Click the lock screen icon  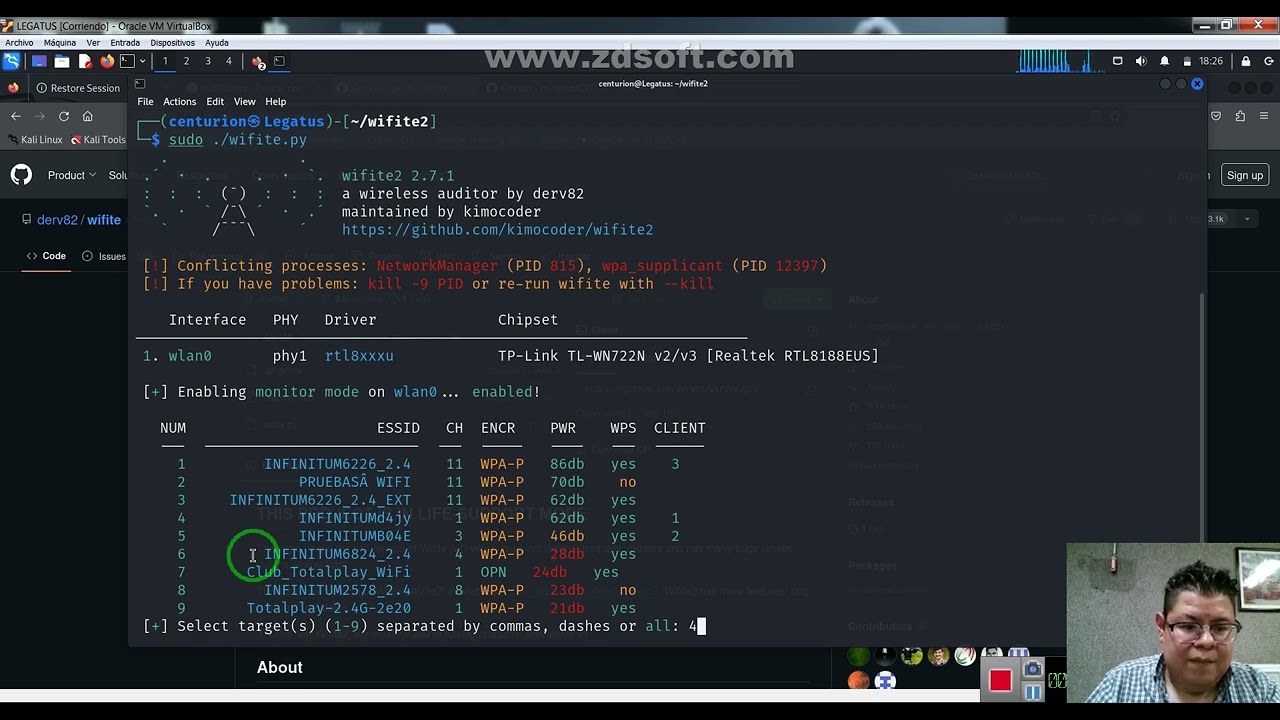[1245, 61]
